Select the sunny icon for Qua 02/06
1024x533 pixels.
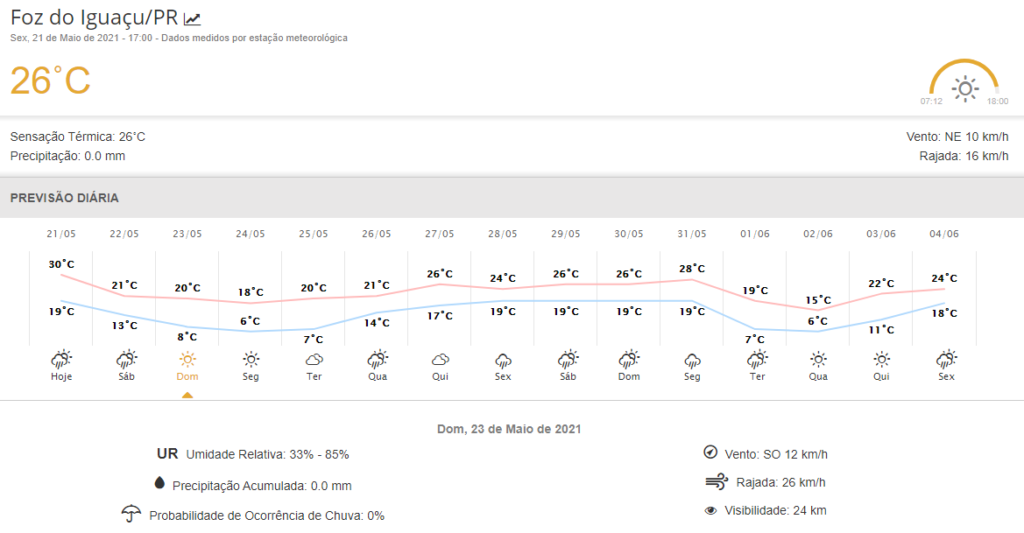click(817, 359)
